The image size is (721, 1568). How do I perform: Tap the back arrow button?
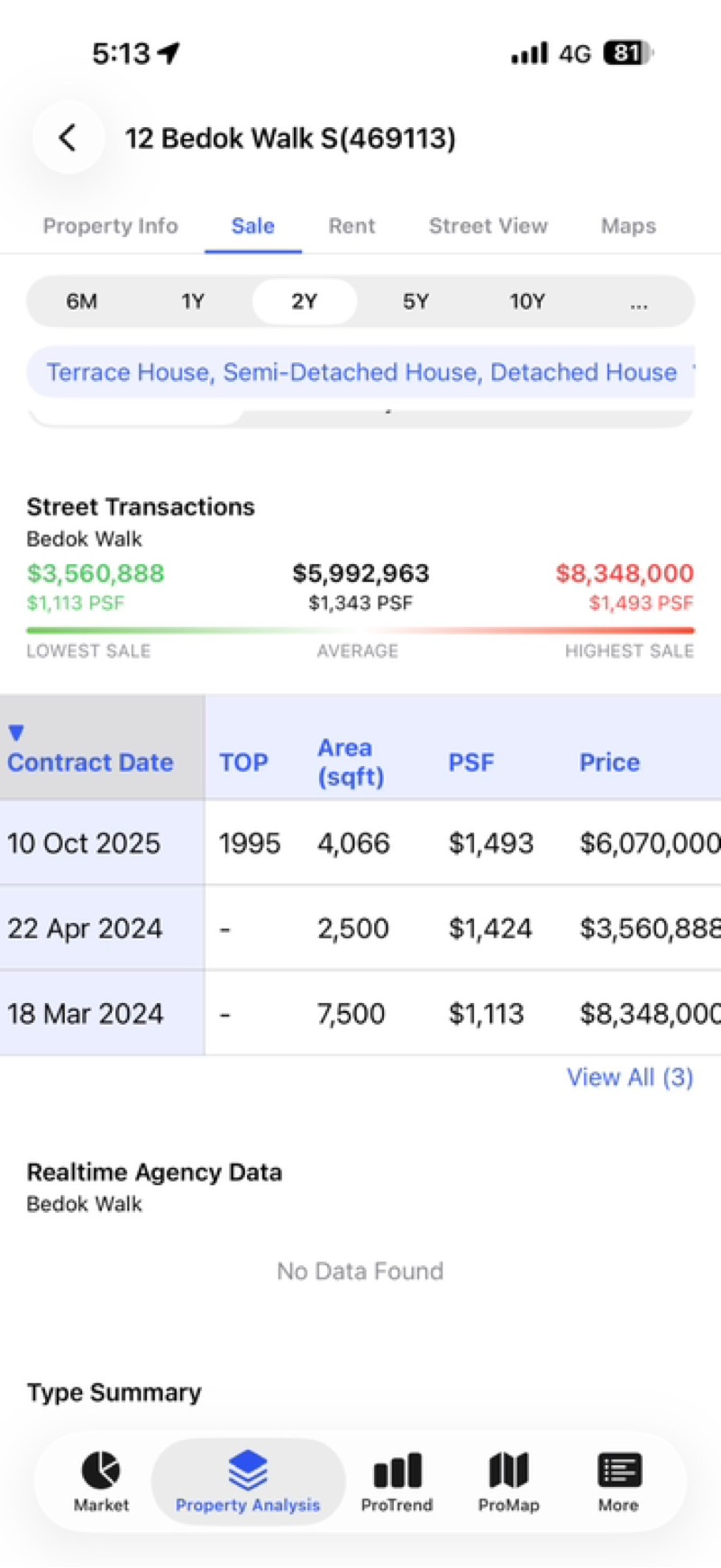(x=68, y=138)
